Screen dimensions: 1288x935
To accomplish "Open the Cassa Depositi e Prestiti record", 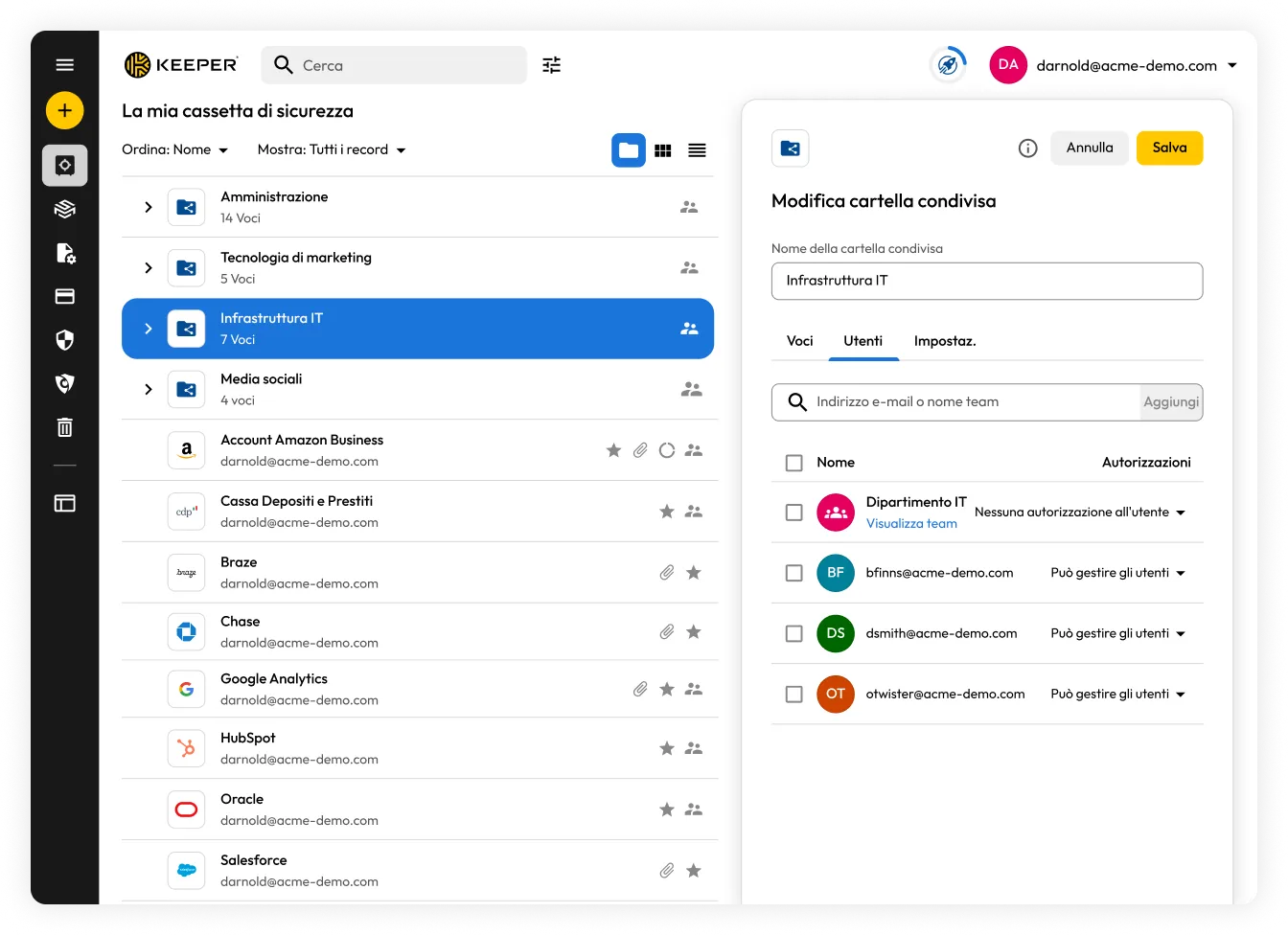I will click(420, 512).
